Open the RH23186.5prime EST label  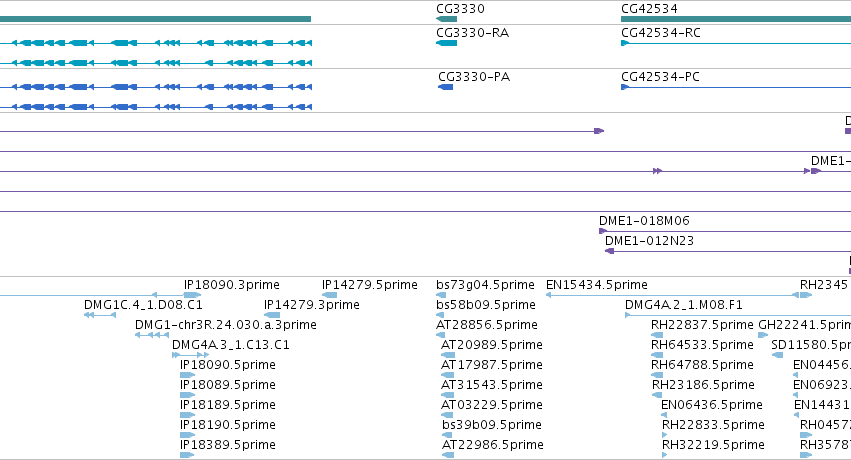click(x=703, y=385)
